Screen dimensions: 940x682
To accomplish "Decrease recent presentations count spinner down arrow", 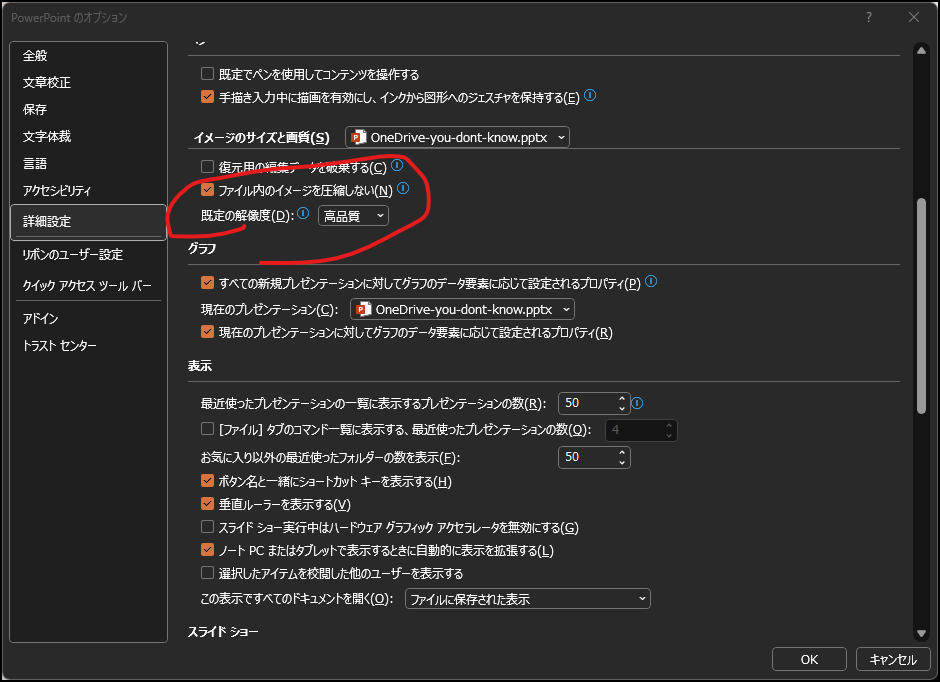I will (622, 408).
